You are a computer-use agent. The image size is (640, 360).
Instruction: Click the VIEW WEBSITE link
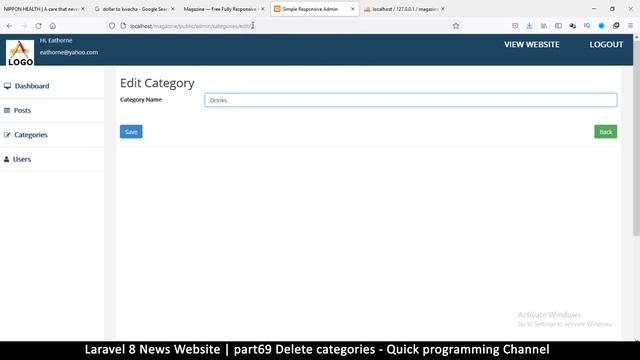(x=531, y=44)
